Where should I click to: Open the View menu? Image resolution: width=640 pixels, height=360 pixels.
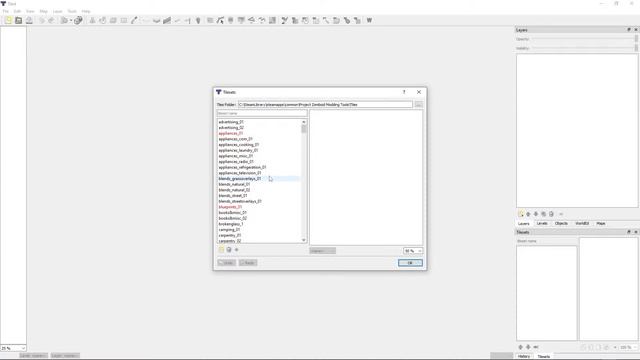[30, 11]
